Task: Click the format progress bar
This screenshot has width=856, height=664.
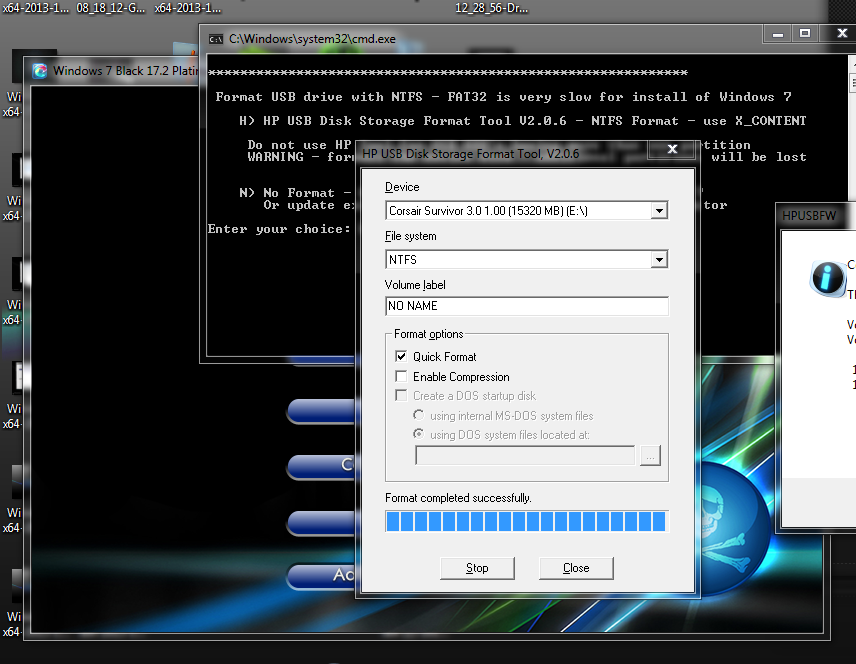Action: (x=526, y=521)
